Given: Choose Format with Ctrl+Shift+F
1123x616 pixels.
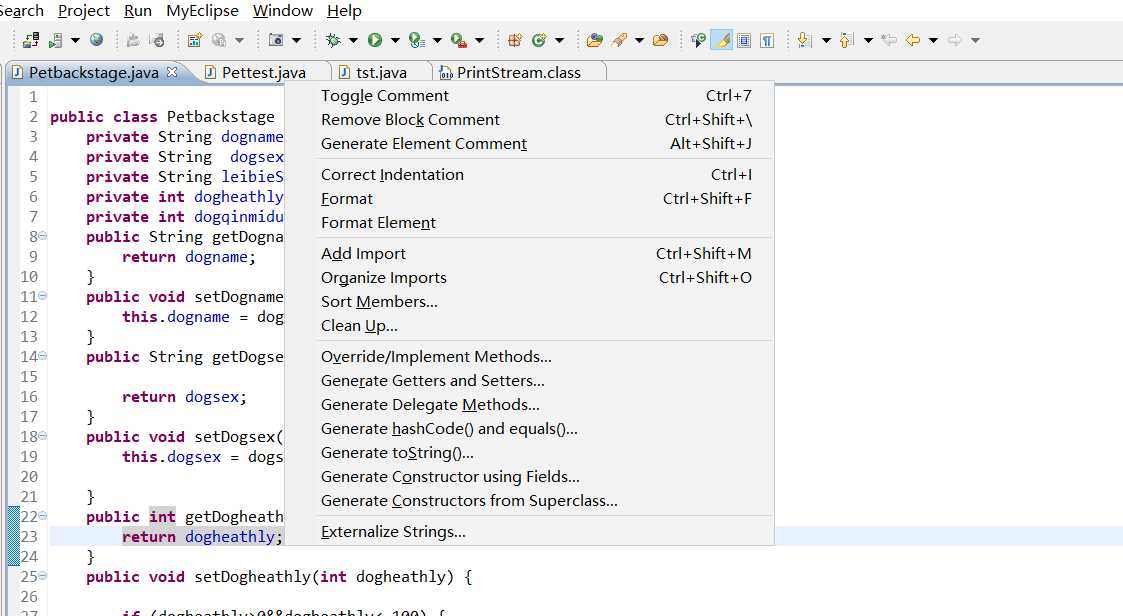Looking at the screenshot, I should (529, 198).
